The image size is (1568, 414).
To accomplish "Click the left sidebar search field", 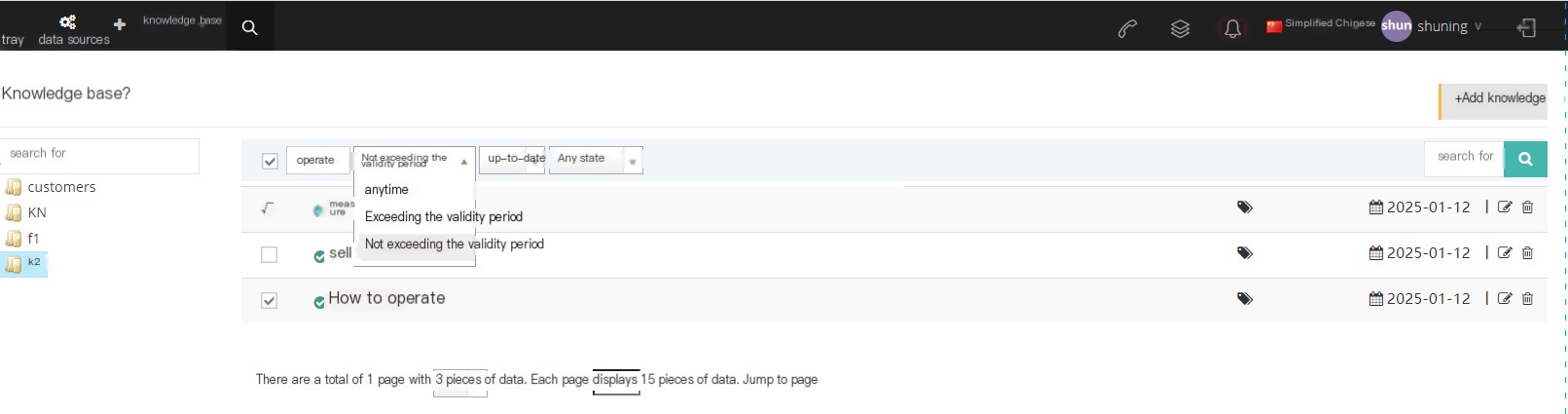I will pos(99,154).
